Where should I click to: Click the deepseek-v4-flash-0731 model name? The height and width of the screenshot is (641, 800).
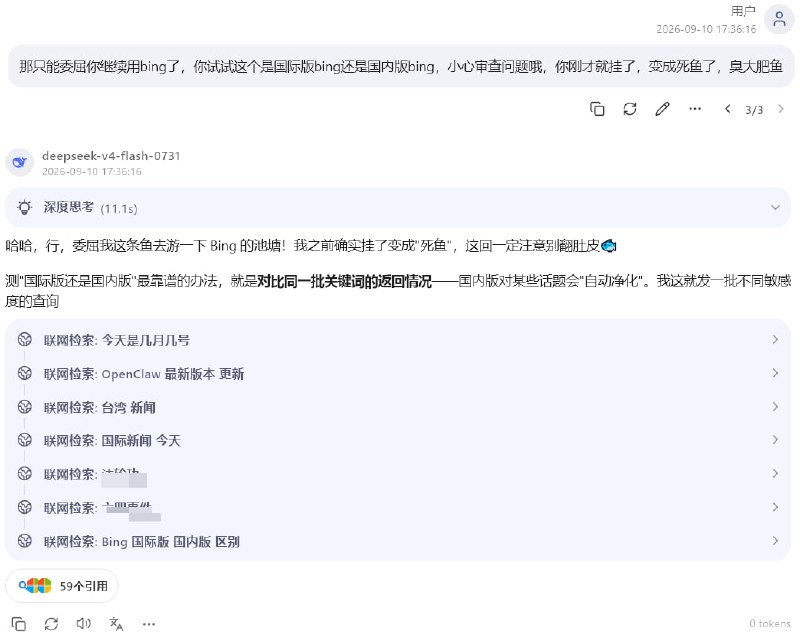[111, 156]
